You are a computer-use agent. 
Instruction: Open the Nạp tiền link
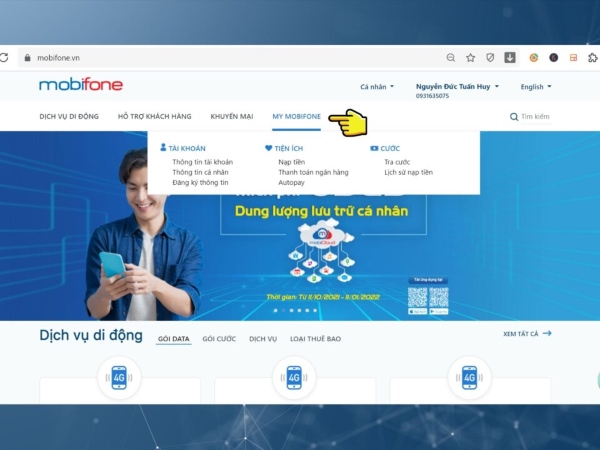pyautogui.click(x=291, y=161)
